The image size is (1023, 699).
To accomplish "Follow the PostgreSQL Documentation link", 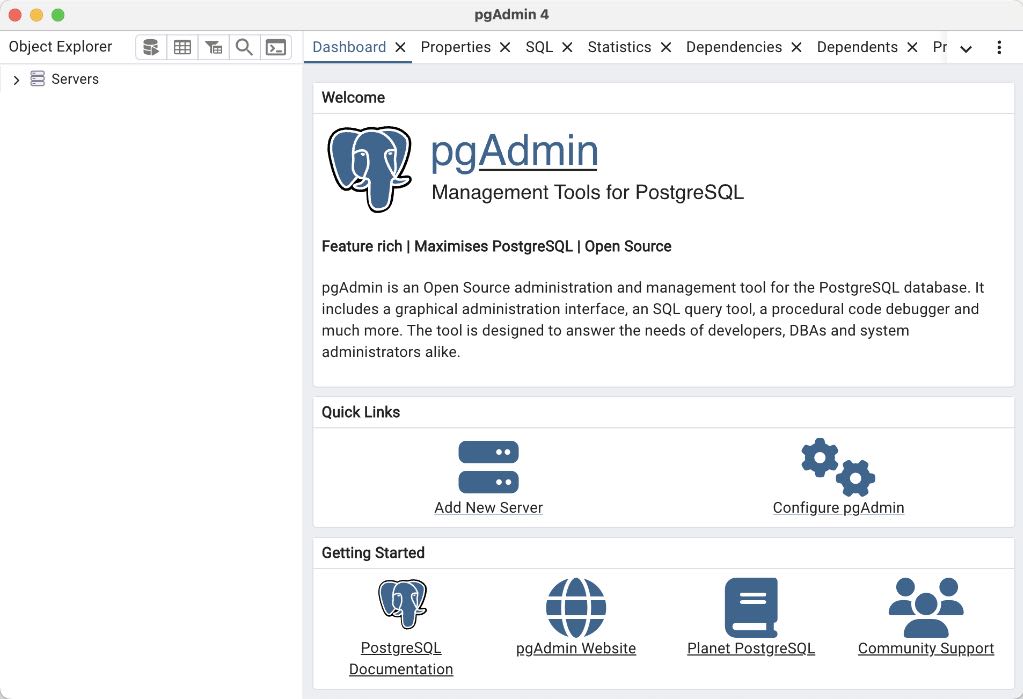I will [400, 658].
